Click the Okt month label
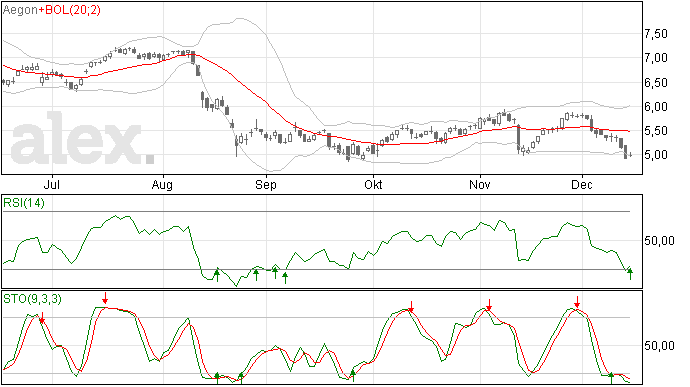The image size is (690, 387). (373, 184)
